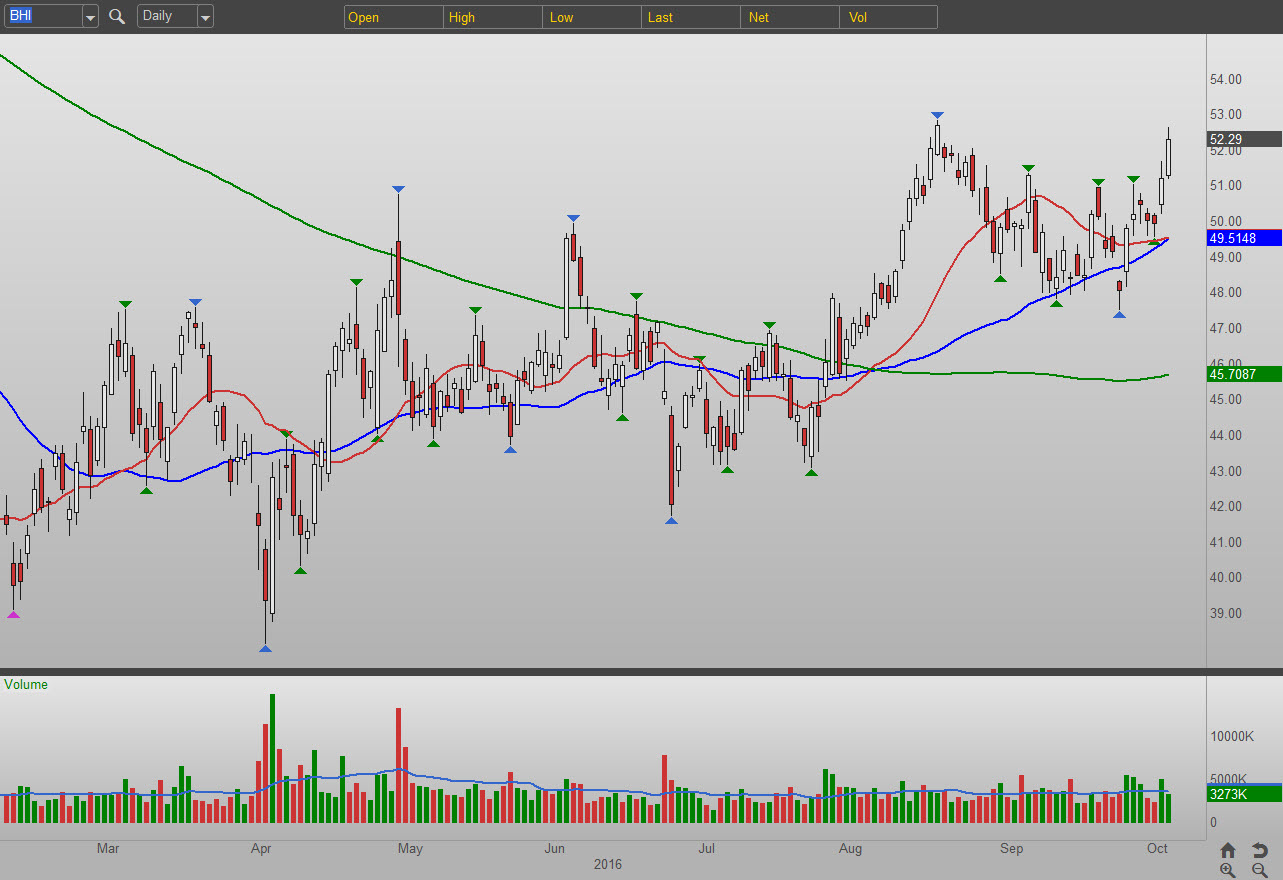1283x880 pixels.
Task: Zoom in using the plus magnifier icon
Action: click(x=1228, y=870)
